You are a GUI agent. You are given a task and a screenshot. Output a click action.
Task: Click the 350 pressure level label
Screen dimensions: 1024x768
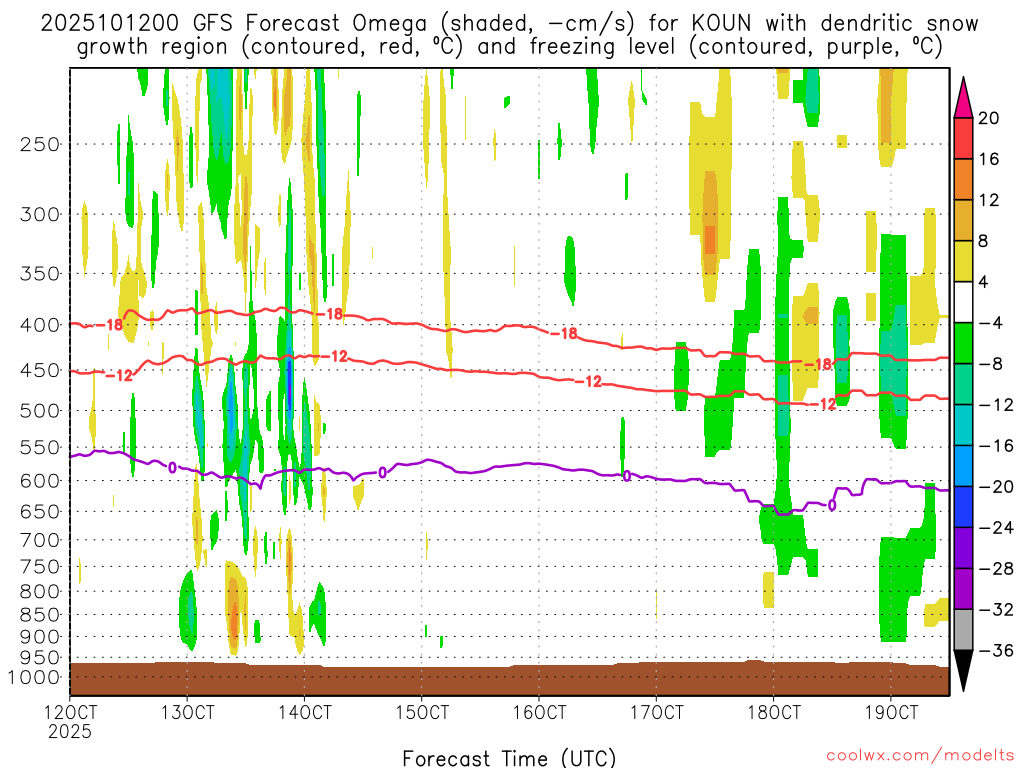[x=40, y=274]
